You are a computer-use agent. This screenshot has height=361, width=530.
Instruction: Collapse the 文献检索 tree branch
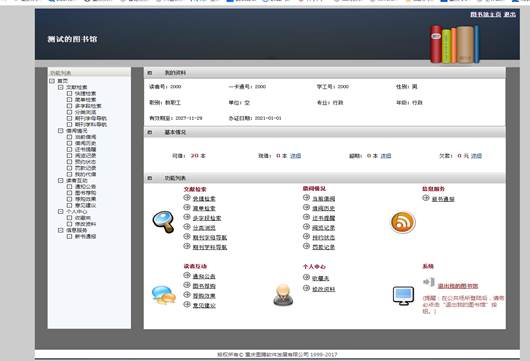point(61,87)
